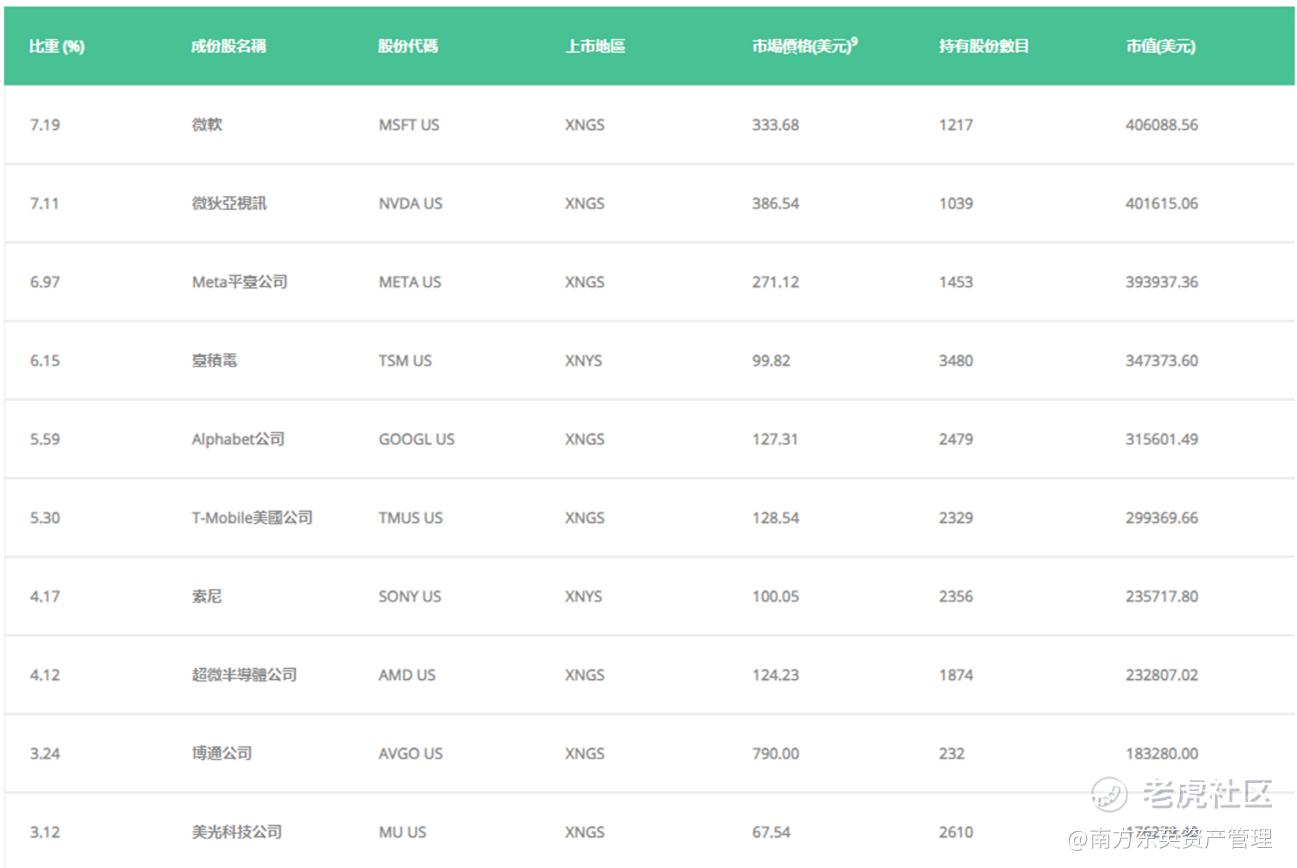Click the price 333.68
This screenshot has width=1297, height=868.
[776, 125]
